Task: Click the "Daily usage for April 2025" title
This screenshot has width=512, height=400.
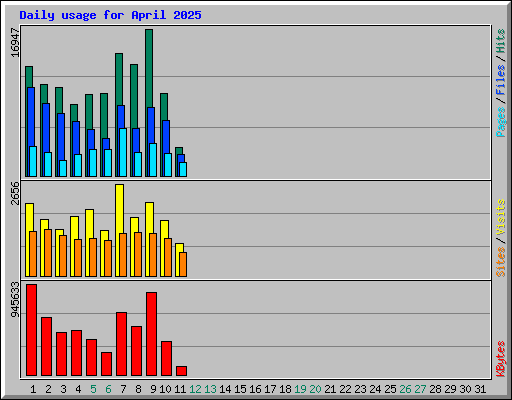Action: (110, 15)
